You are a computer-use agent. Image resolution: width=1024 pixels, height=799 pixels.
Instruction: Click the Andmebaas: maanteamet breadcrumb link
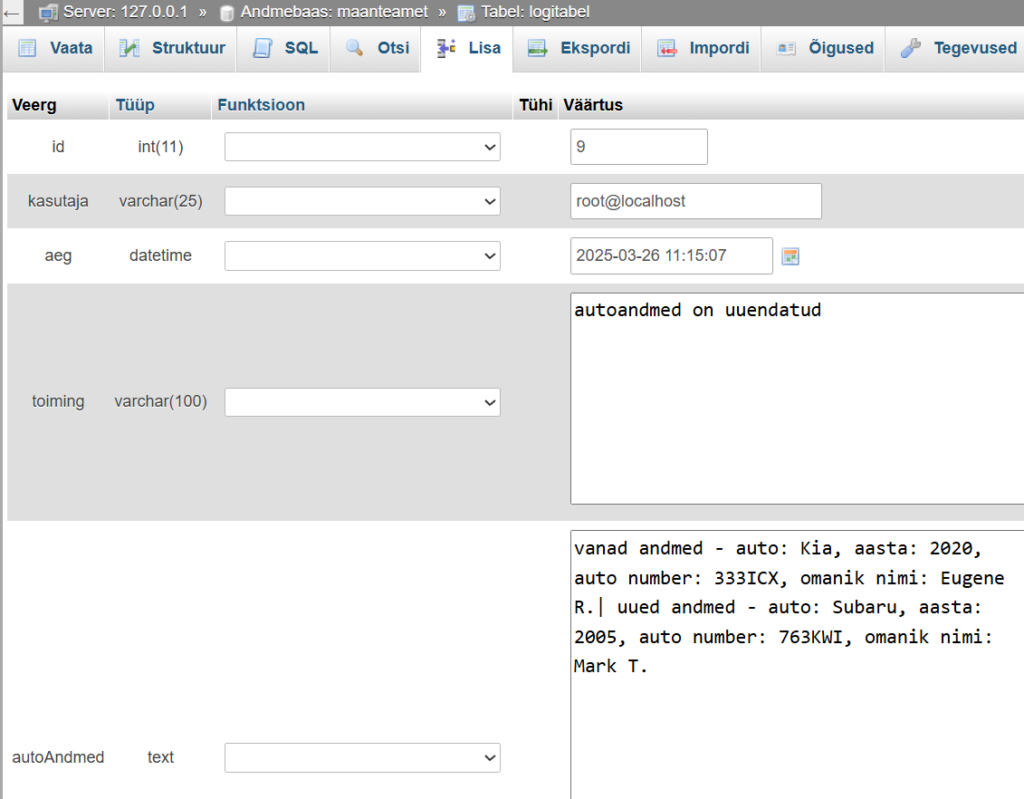(x=335, y=12)
